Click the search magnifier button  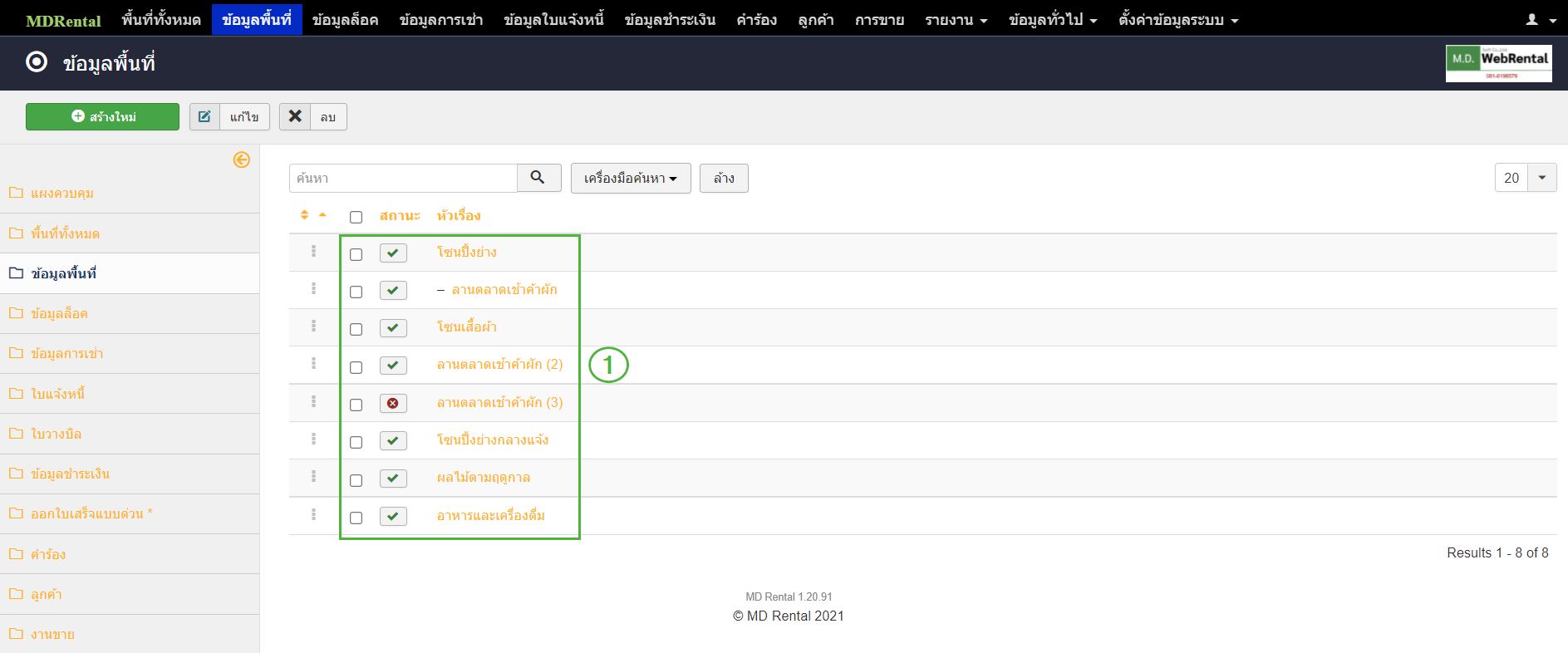click(x=538, y=178)
